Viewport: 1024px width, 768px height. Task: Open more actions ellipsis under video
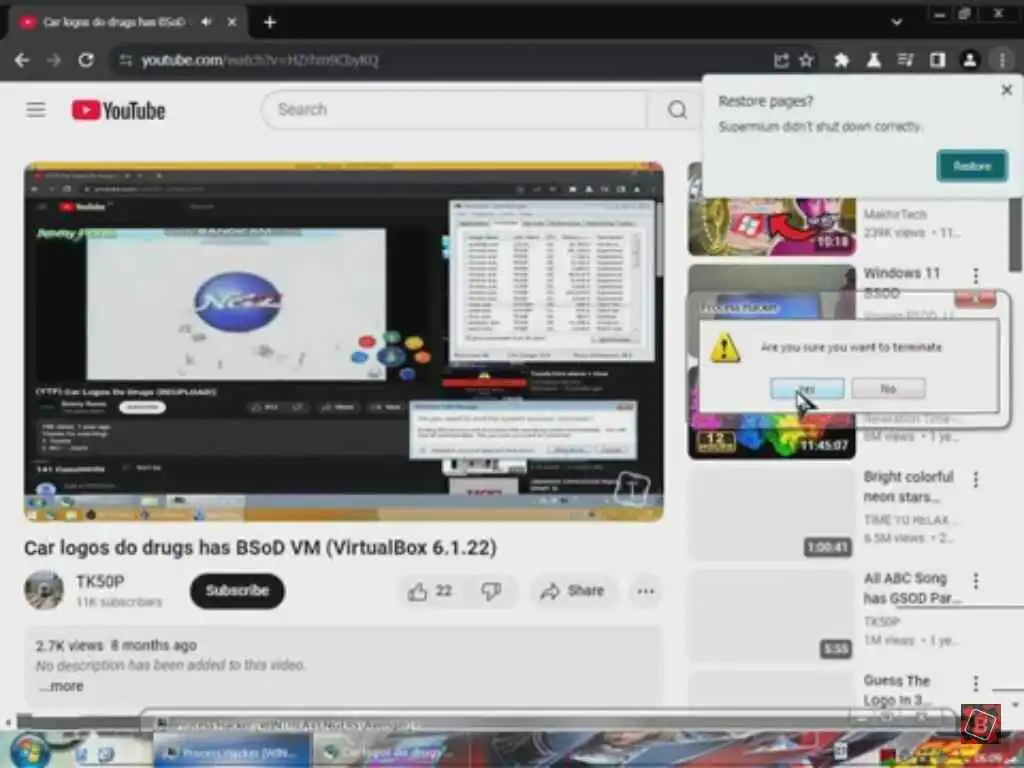pyautogui.click(x=646, y=592)
